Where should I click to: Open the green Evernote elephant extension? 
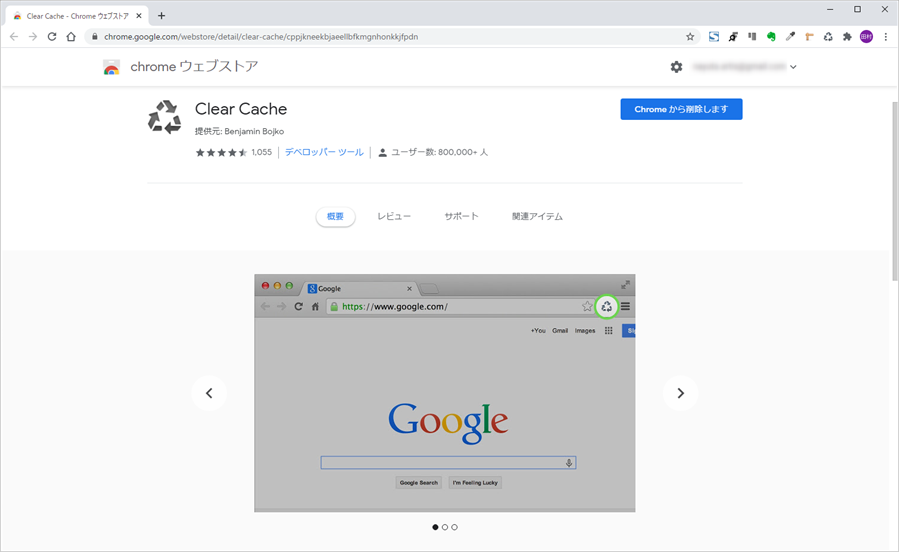pyautogui.click(x=771, y=37)
